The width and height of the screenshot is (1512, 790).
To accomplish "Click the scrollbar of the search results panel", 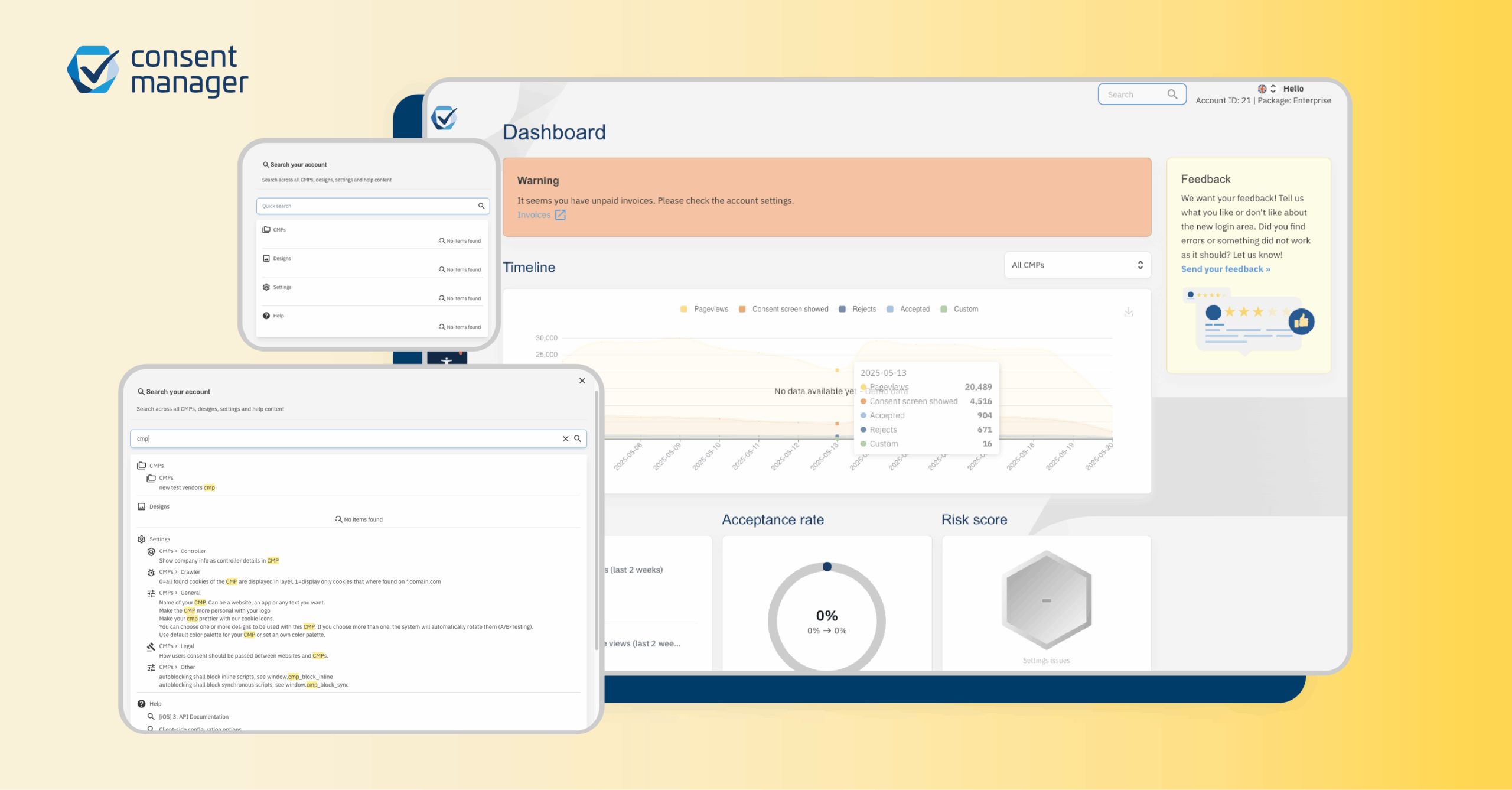I will [597, 520].
